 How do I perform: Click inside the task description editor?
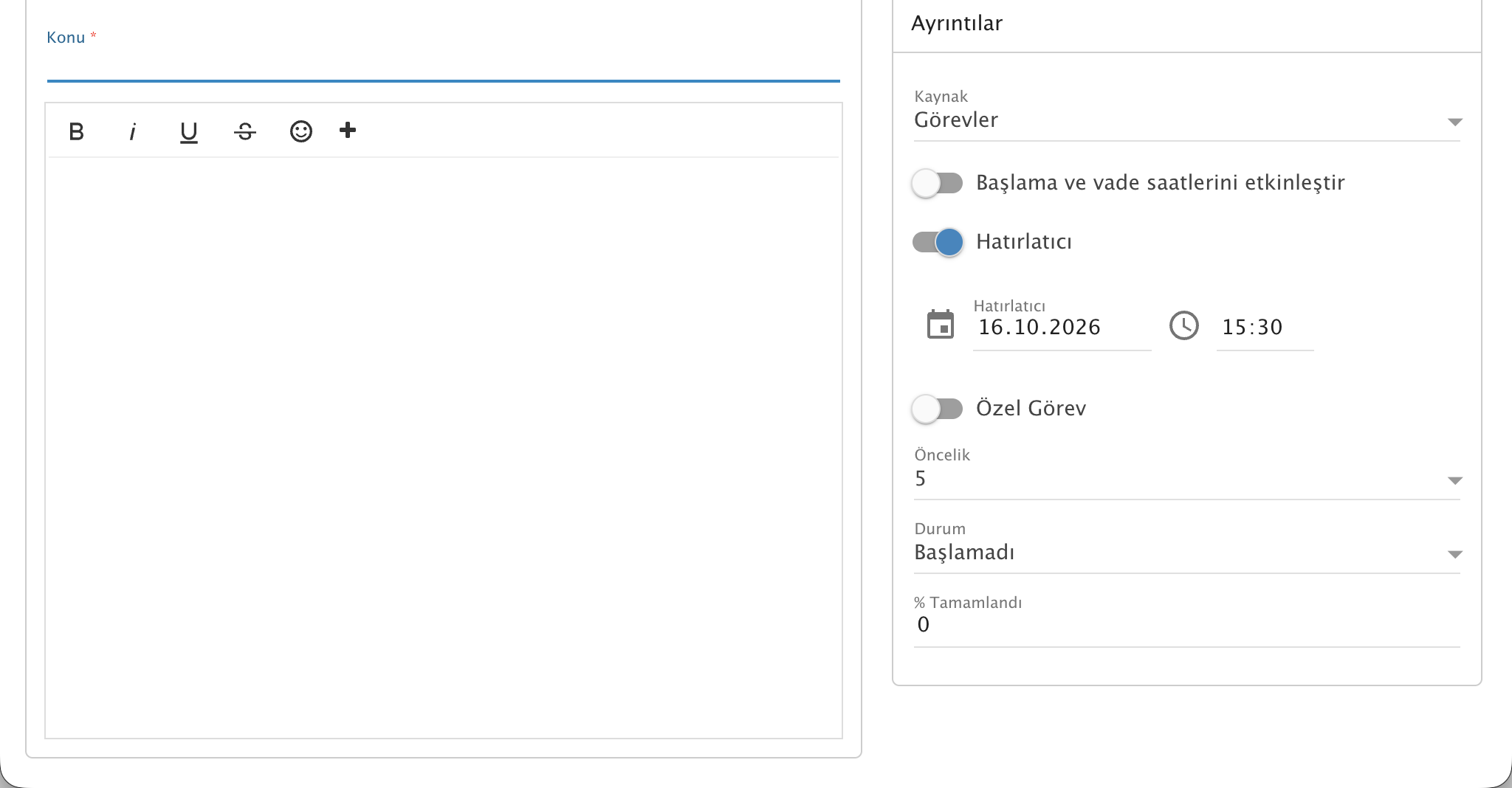coord(444,447)
